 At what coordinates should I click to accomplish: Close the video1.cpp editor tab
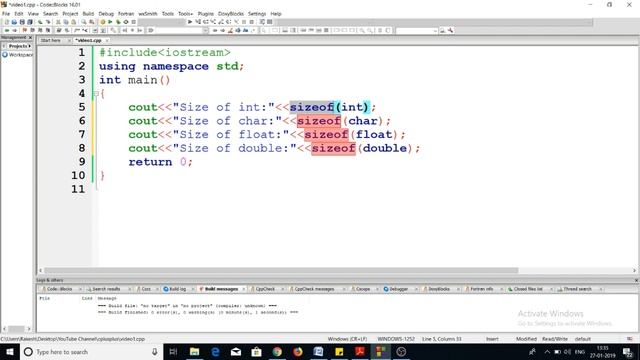pos(107,40)
